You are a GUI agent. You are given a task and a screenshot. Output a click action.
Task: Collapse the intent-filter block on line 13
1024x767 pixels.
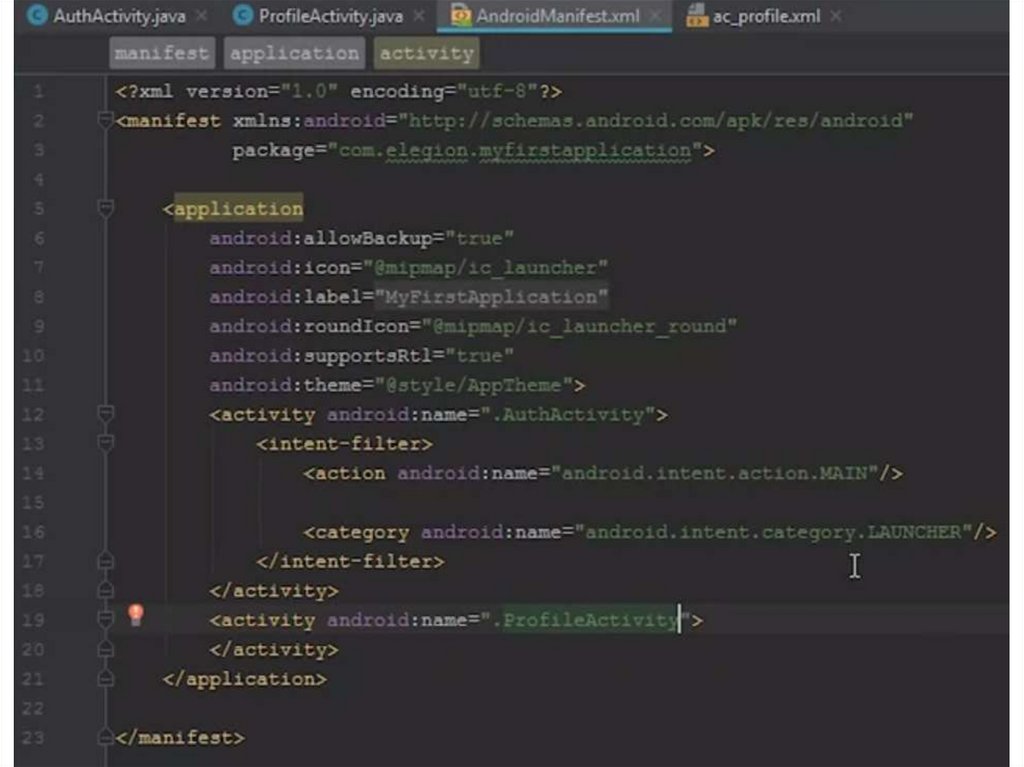tap(106, 443)
